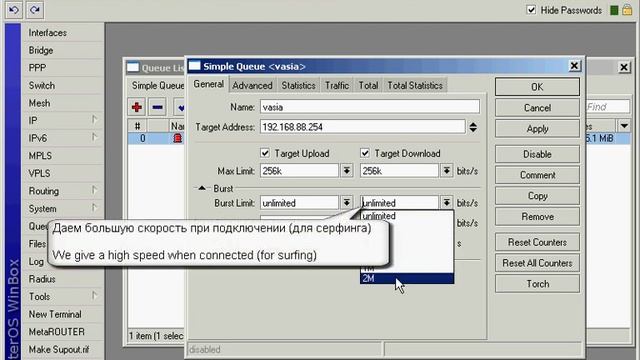Viewport: 640px width, 360px height.
Task: Open the Radius menu item
Action: 63,279
